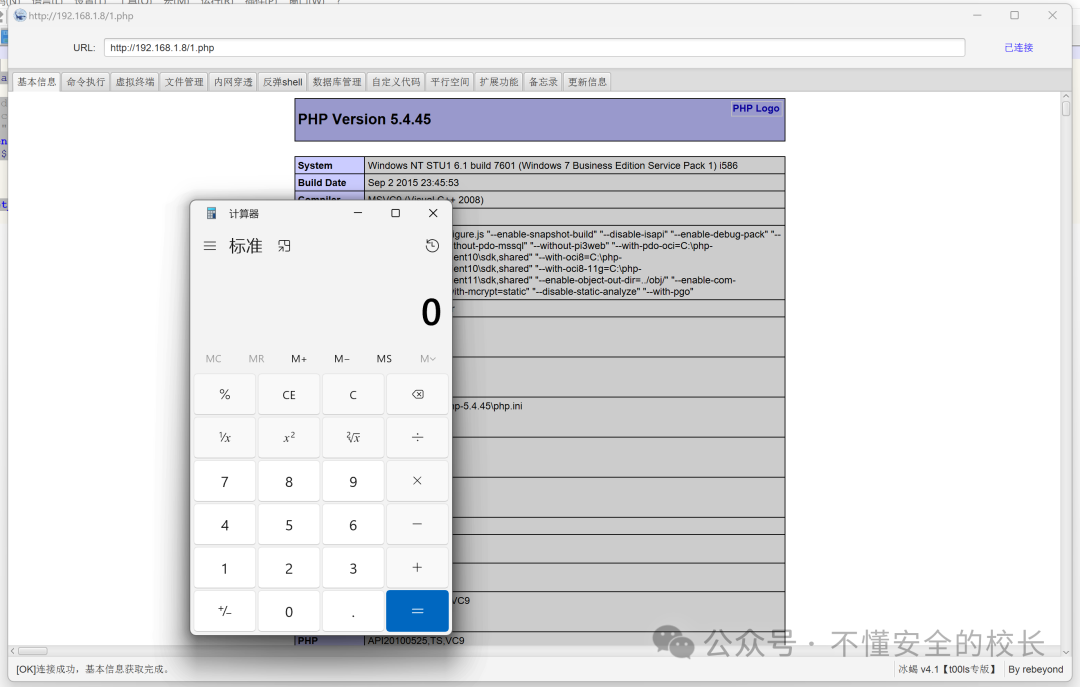Click the 连接成功 status bar message
Viewport: 1080px width, 687px height.
pyautogui.click(x=92, y=669)
